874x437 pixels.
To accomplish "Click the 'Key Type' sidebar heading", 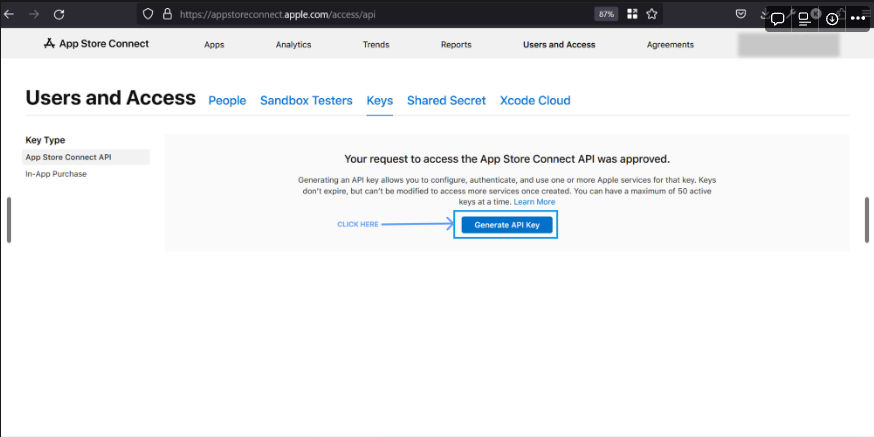I will pyautogui.click(x=45, y=140).
